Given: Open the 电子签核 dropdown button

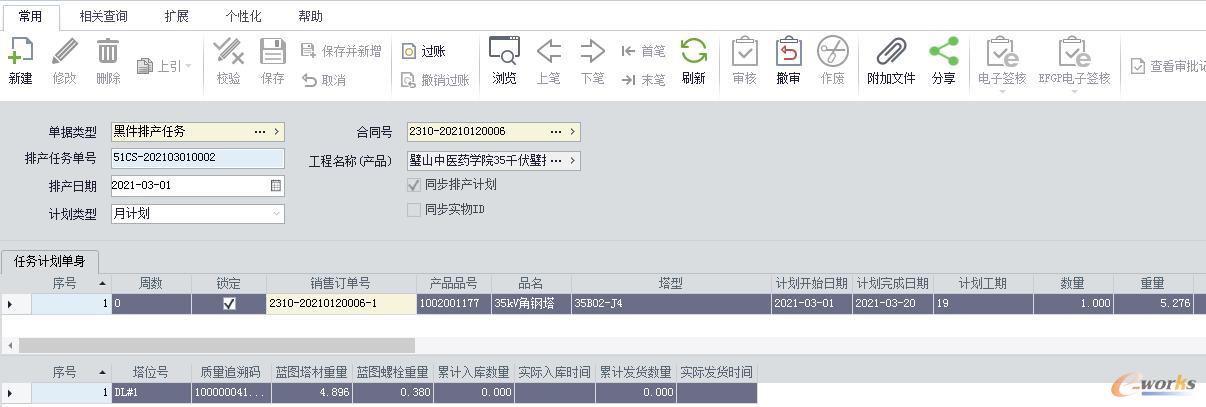Looking at the screenshot, I should 1002,66.
